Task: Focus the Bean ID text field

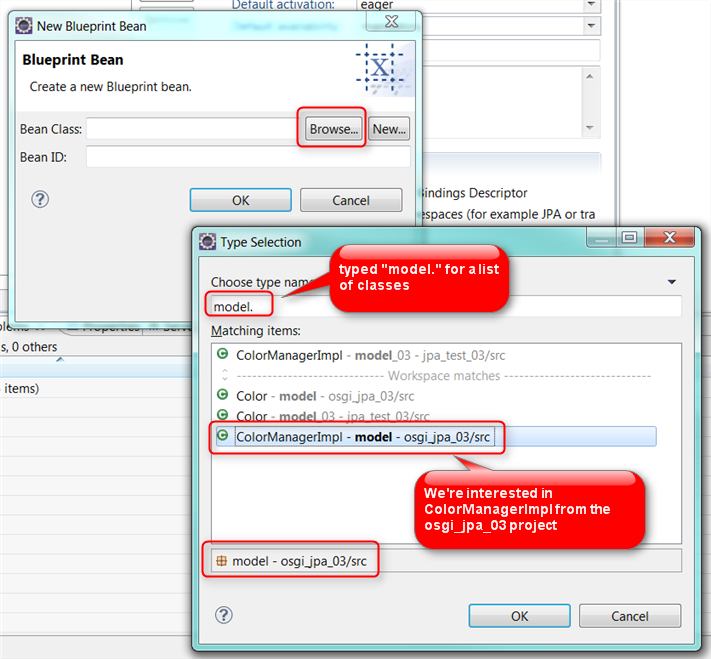Action: coord(247,157)
